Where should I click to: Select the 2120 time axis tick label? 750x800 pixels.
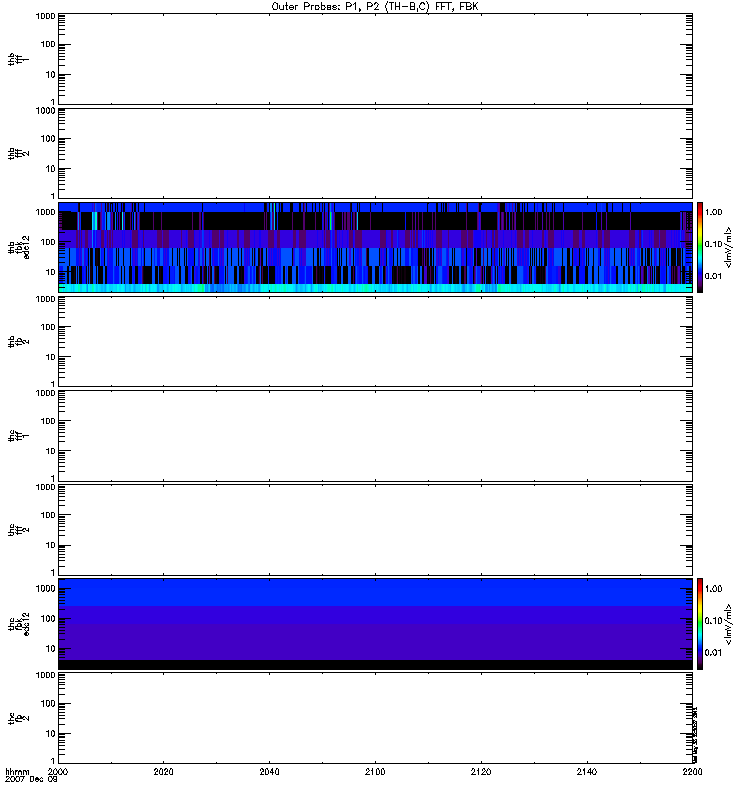[481, 773]
